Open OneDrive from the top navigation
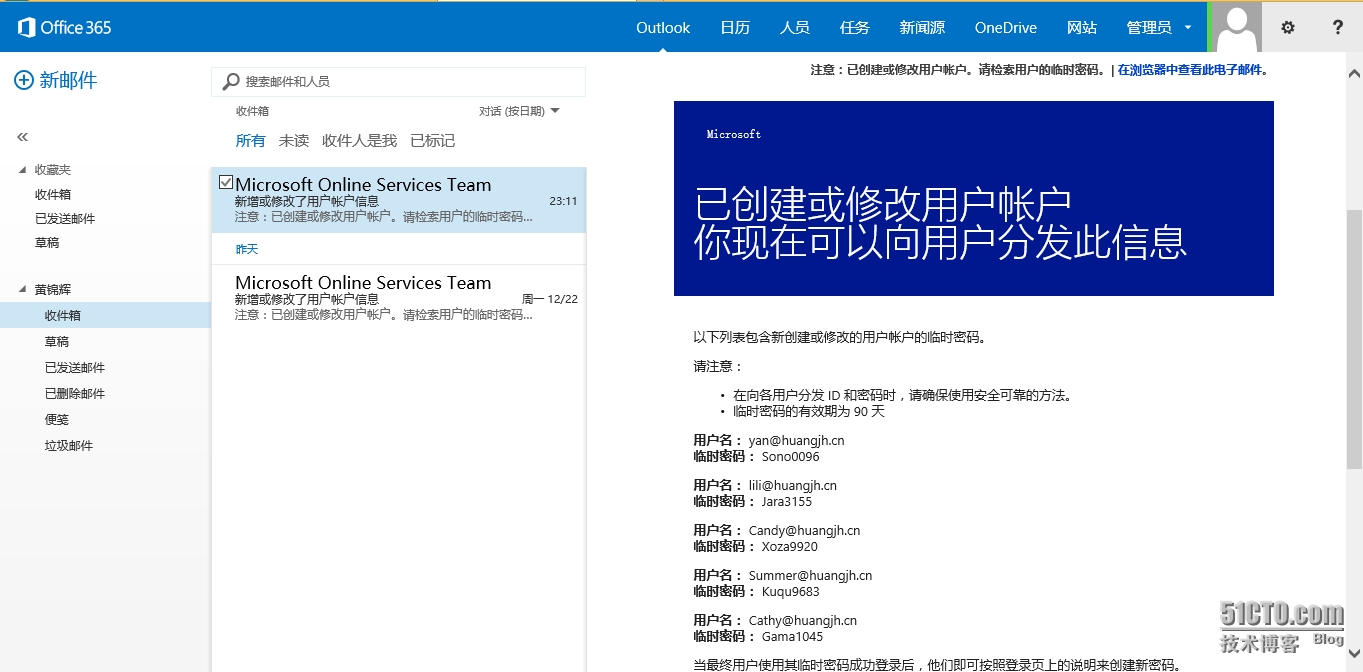The width and height of the screenshot is (1363, 672). click(x=1005, y=28)
